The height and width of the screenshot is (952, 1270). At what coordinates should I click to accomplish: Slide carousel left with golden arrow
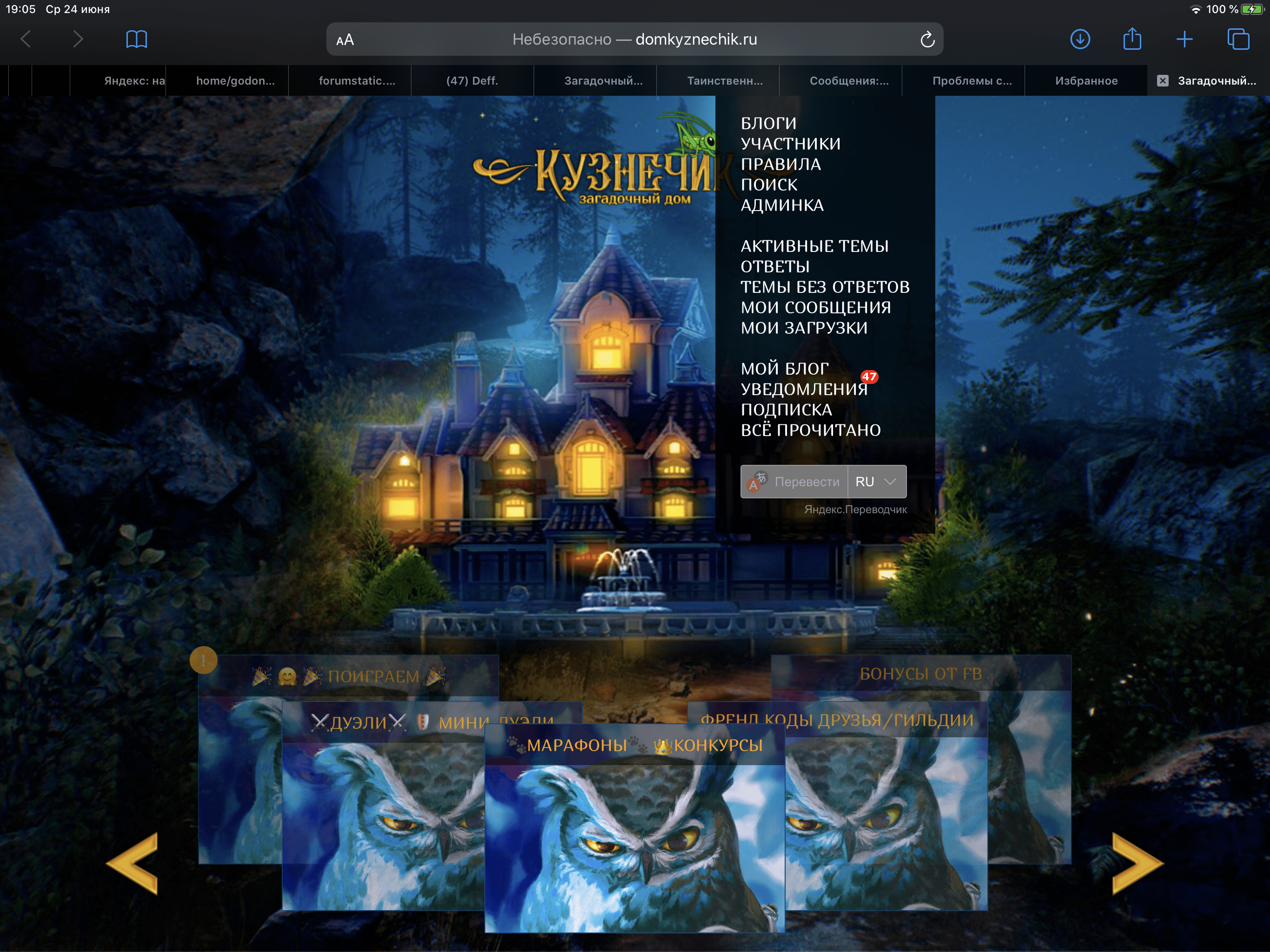[132, 863]
